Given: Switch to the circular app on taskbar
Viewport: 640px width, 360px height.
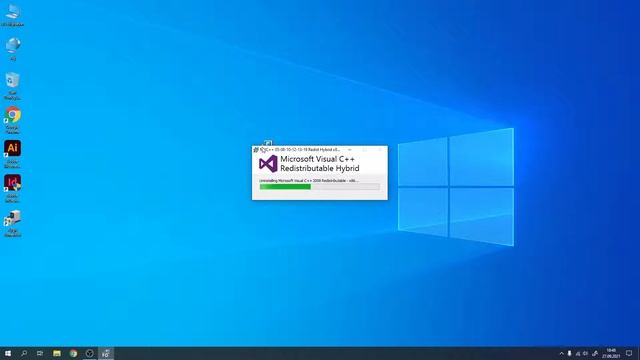Looking at the screenshot, I should point(90,353).
